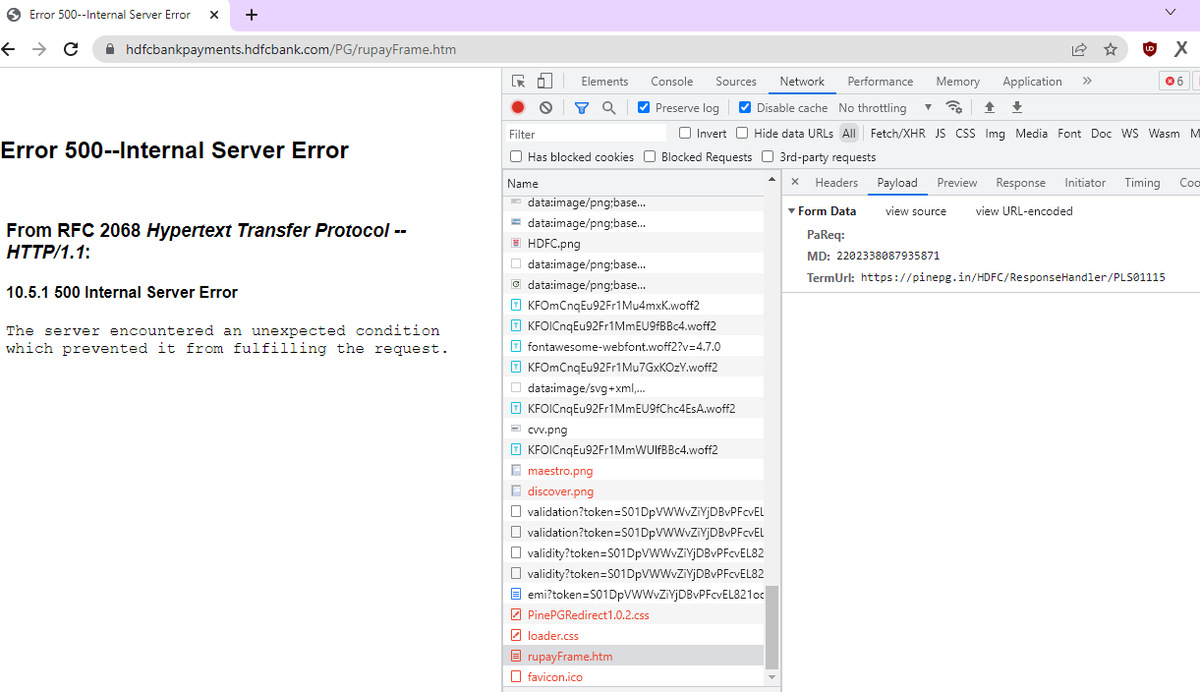Go back in browser history

click(9, 49)
